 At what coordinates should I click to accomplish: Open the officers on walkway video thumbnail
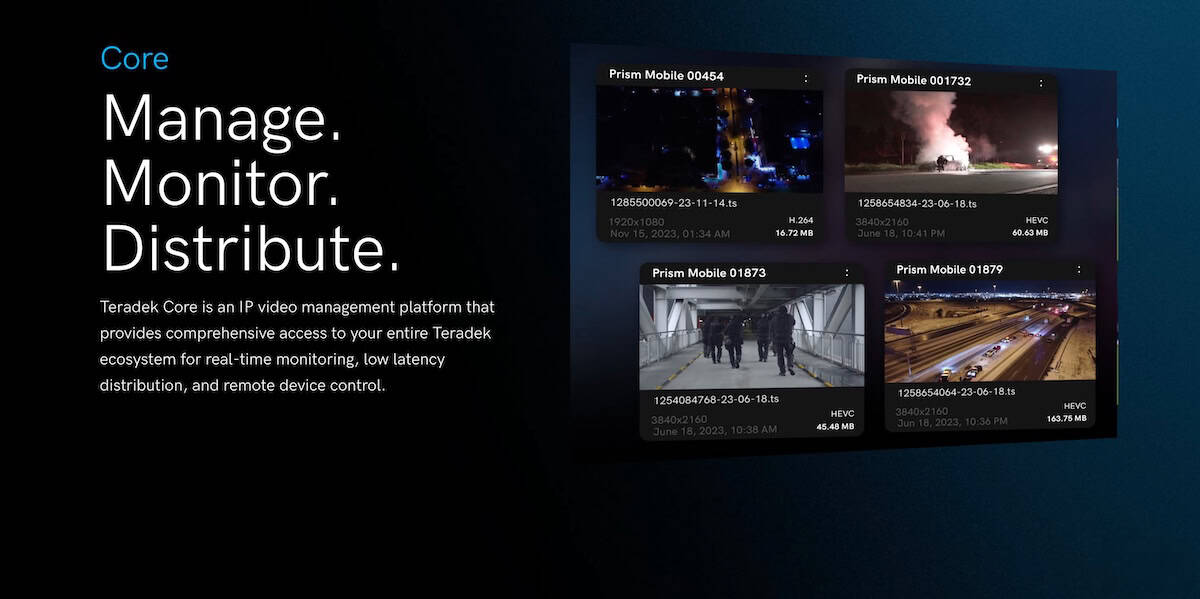click(752, 336)
